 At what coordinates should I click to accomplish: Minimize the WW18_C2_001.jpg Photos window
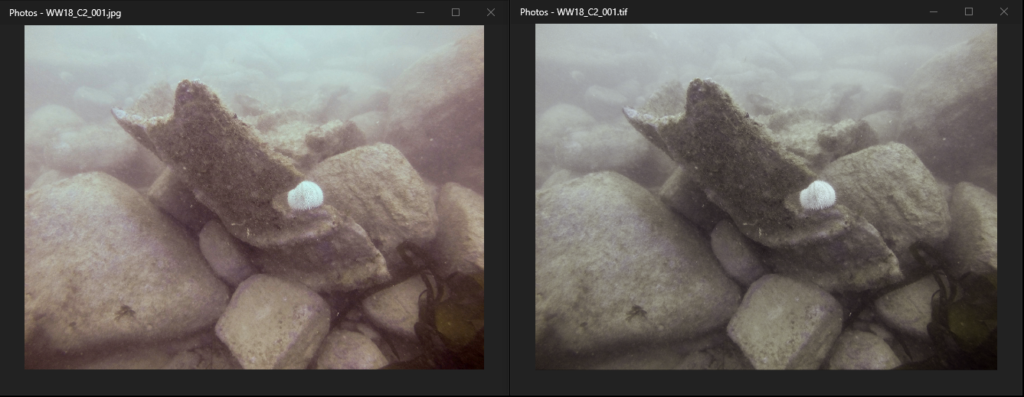421,12
